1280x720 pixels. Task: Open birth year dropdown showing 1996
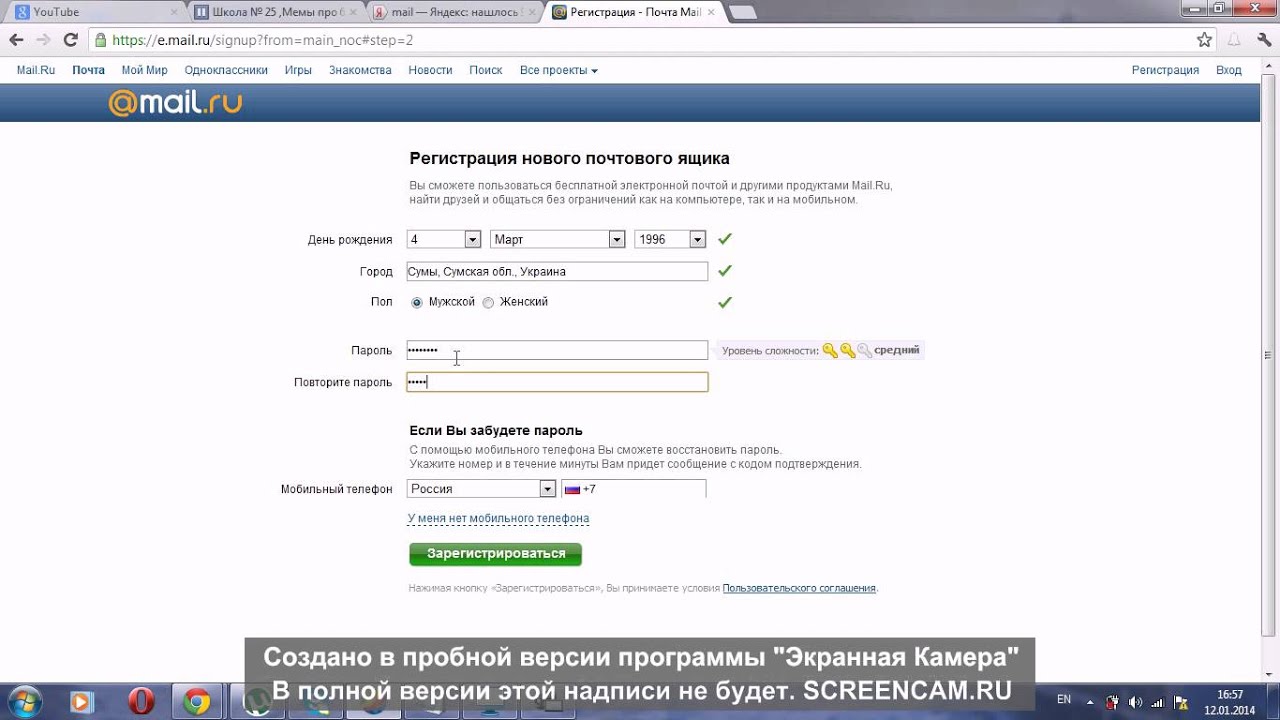click(670, 240)
